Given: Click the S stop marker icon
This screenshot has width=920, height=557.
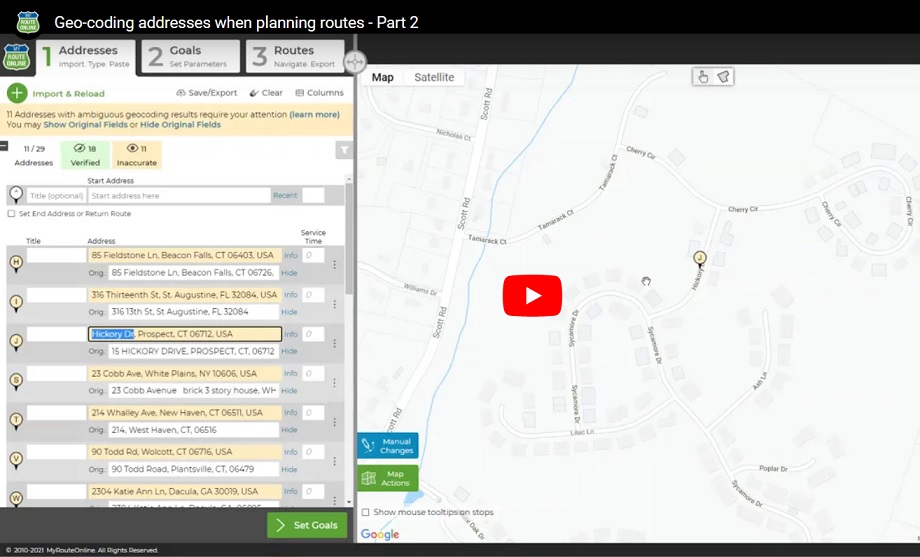Looking at the screenshot, I should point(16,381).
